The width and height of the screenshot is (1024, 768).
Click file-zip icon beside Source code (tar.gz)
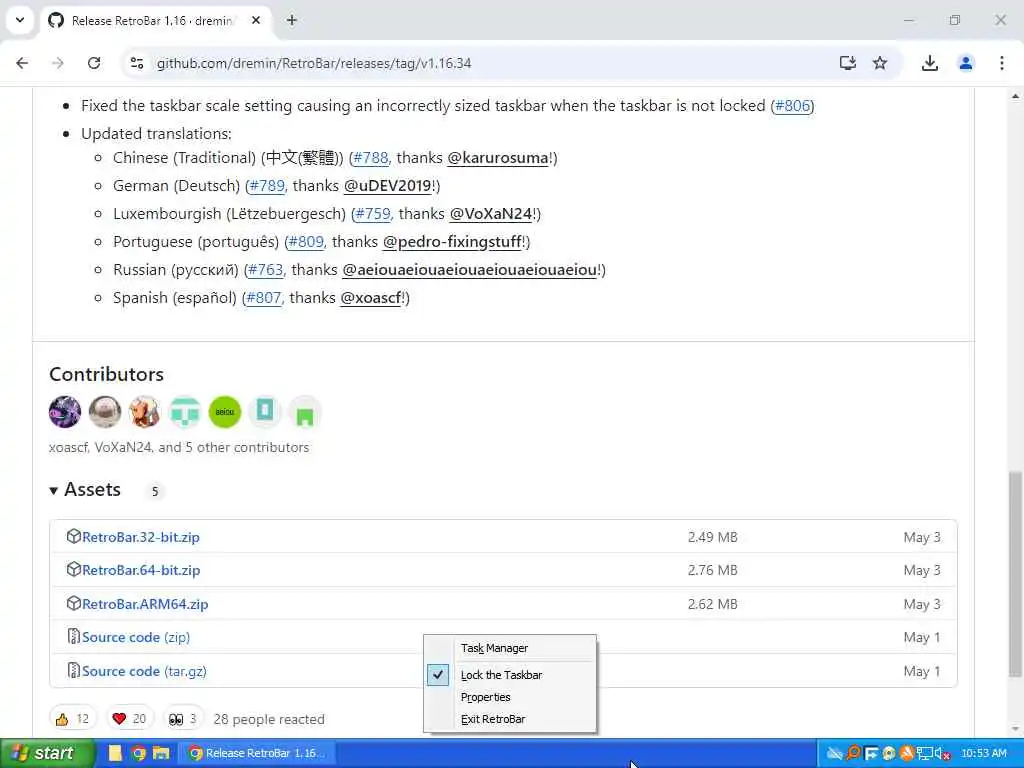[x=74, y=671]
